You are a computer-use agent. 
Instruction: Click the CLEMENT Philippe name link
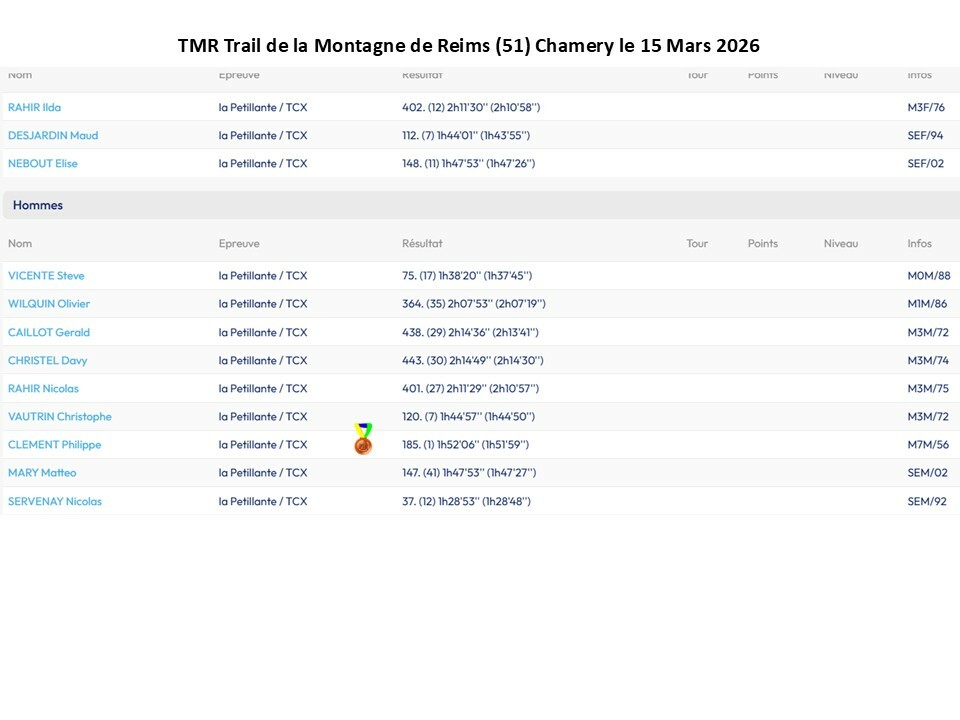[x=54, y=444]
